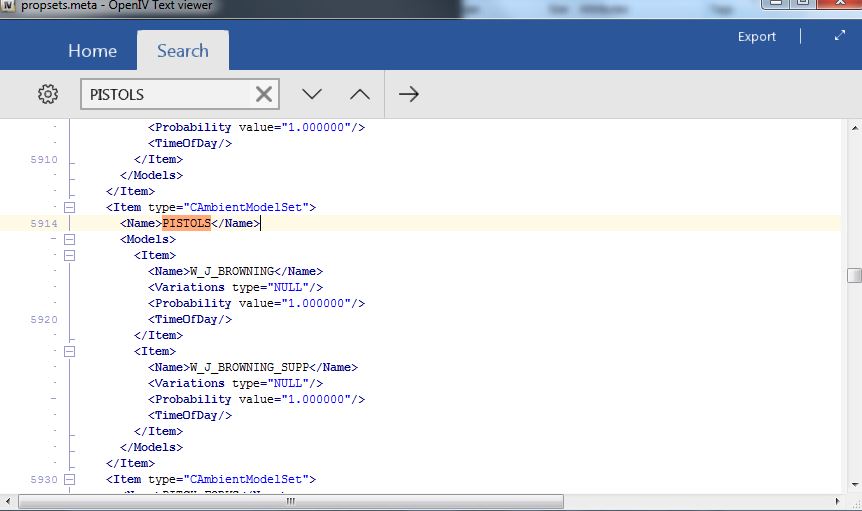Collapse the Item containing W_J_BROWNING_SUPP
Image resolution: width=862 pixels, height=511 pixels.
[x=70, y=351]
